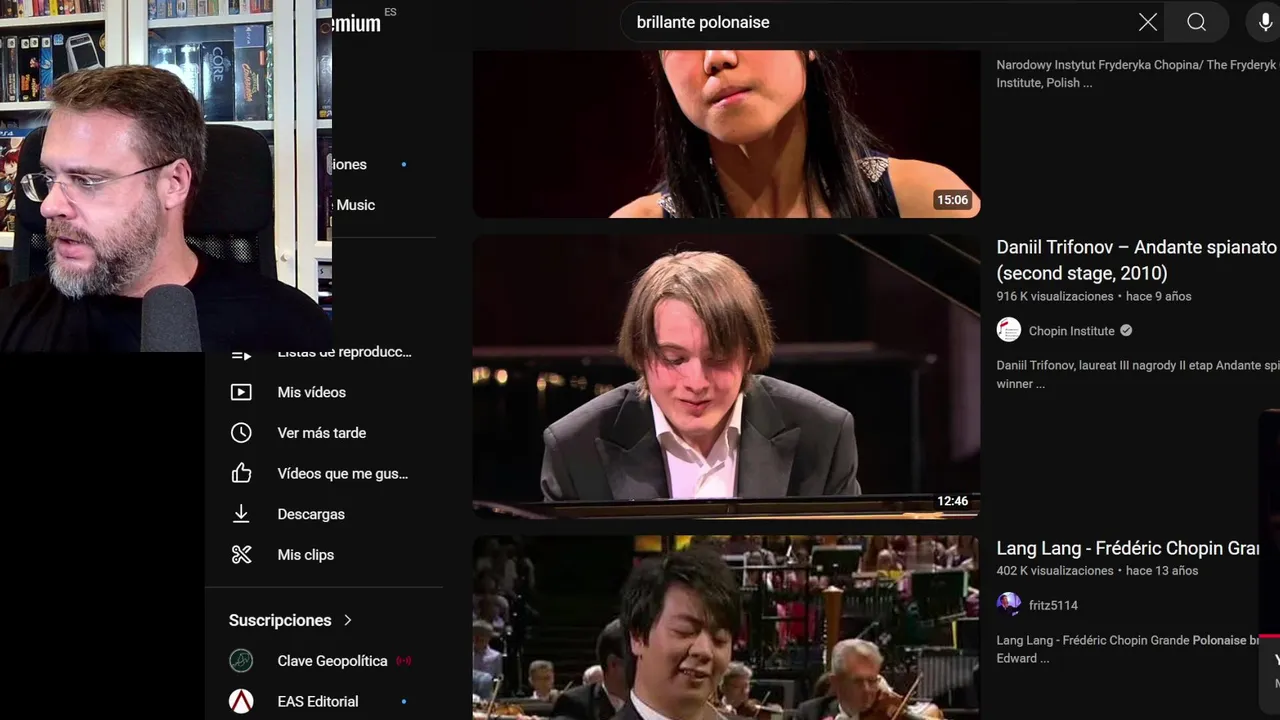Open Ver más tarde list
This screenshot has width=1280, height=720.
(x=324, y=433)
